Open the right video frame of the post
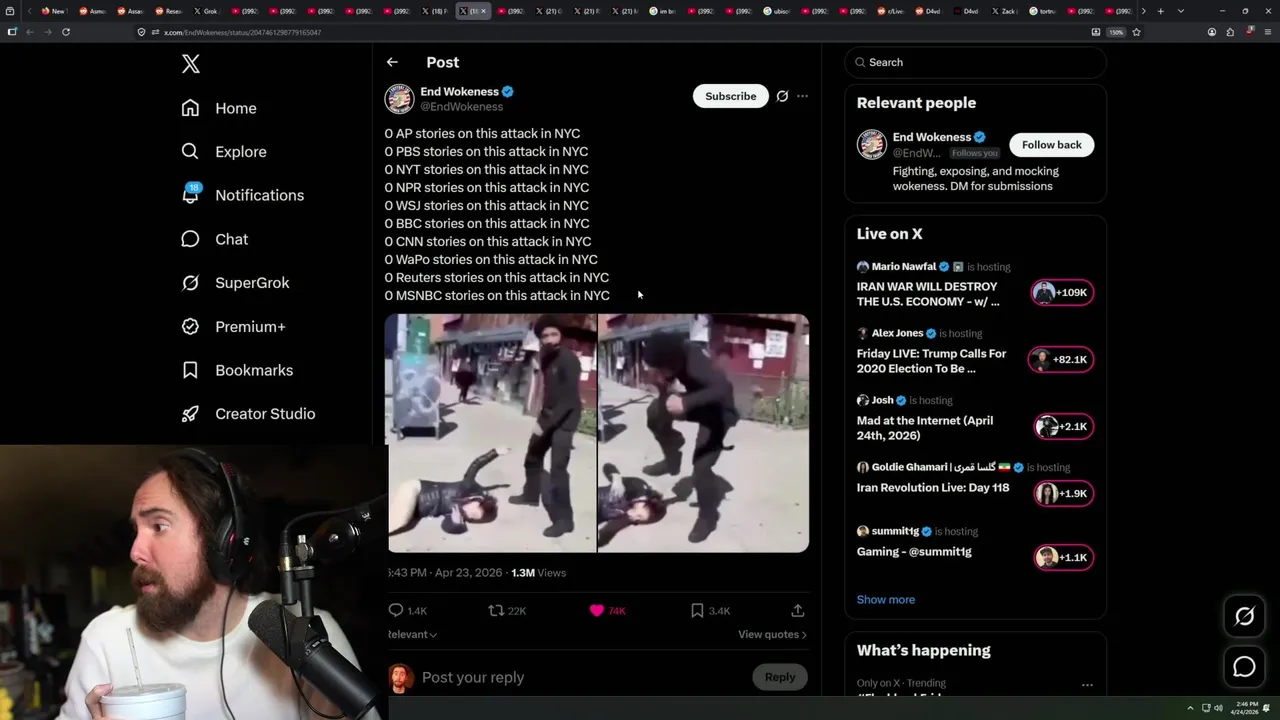The height and width of the screenshot is (720, 1280). coord(703,433)
